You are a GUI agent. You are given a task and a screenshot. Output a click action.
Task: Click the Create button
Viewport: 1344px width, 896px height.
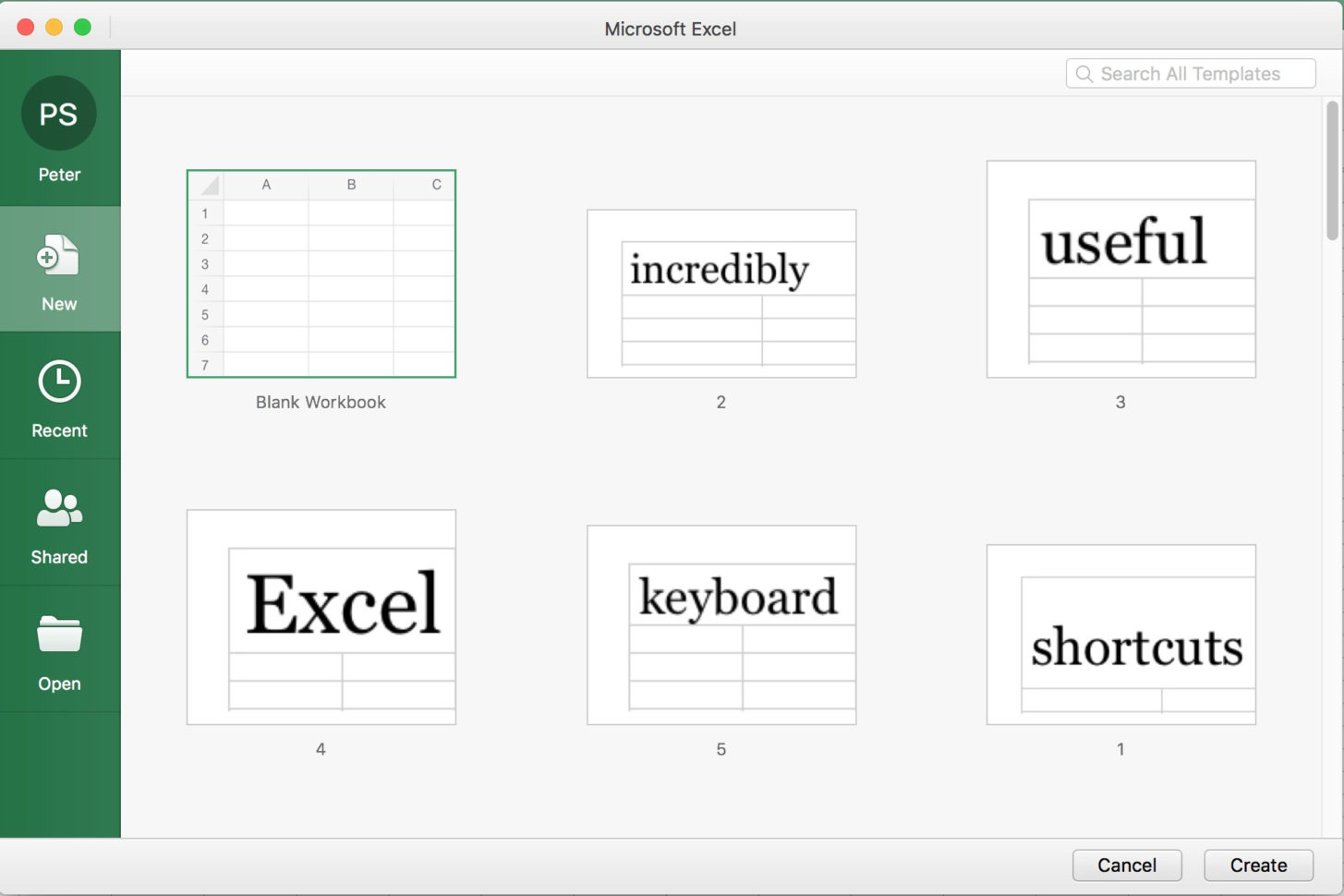click(1259, 866)
